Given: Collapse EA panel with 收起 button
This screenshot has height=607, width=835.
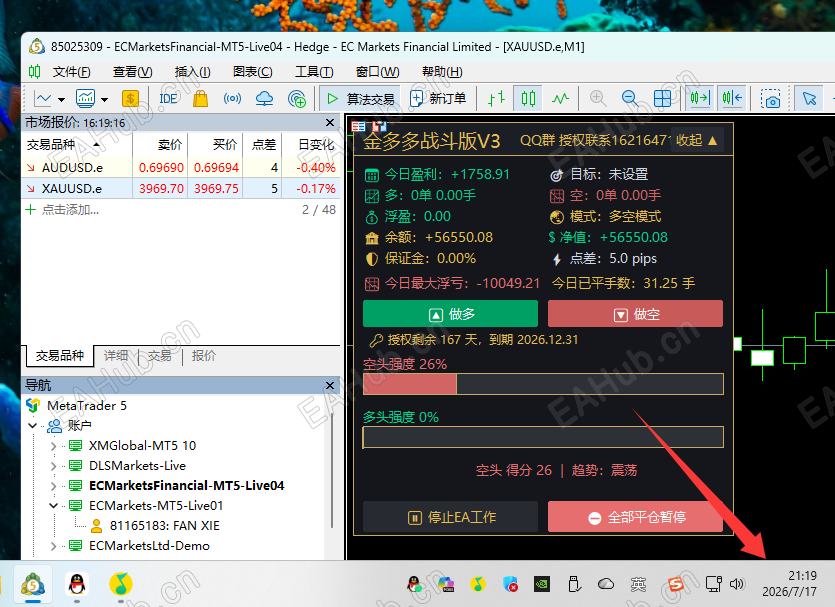Looking at the screenshot, I should [x=697, y=141].
